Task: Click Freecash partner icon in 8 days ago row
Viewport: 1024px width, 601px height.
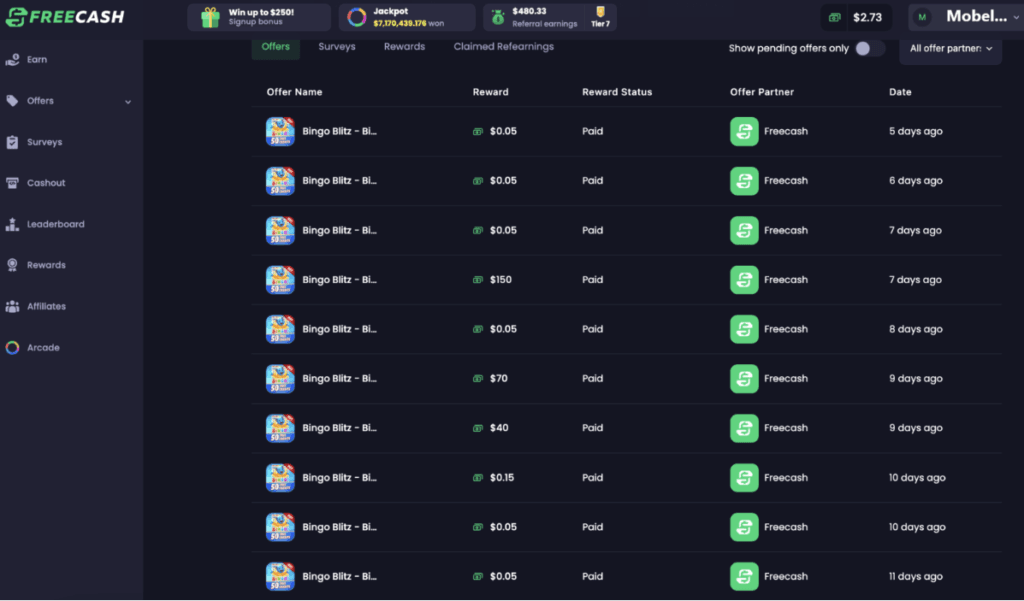Action: click(744, 329)
